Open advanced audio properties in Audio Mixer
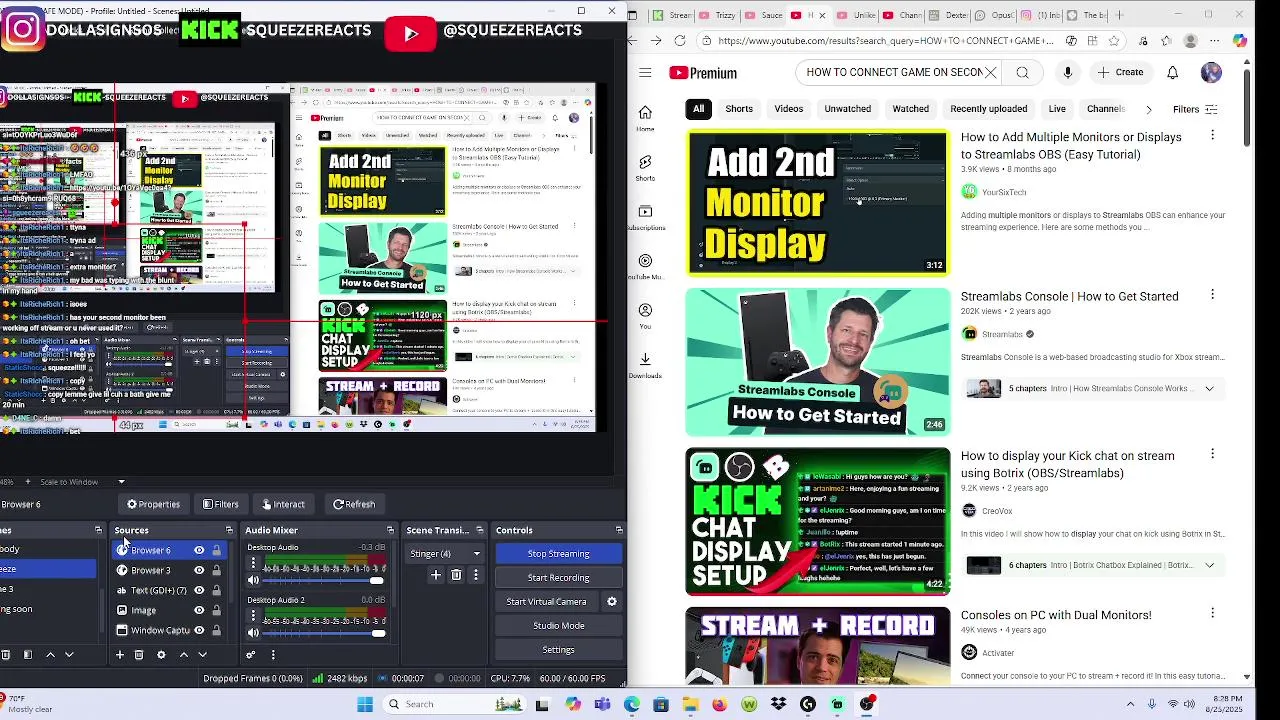 pos(251,655)
